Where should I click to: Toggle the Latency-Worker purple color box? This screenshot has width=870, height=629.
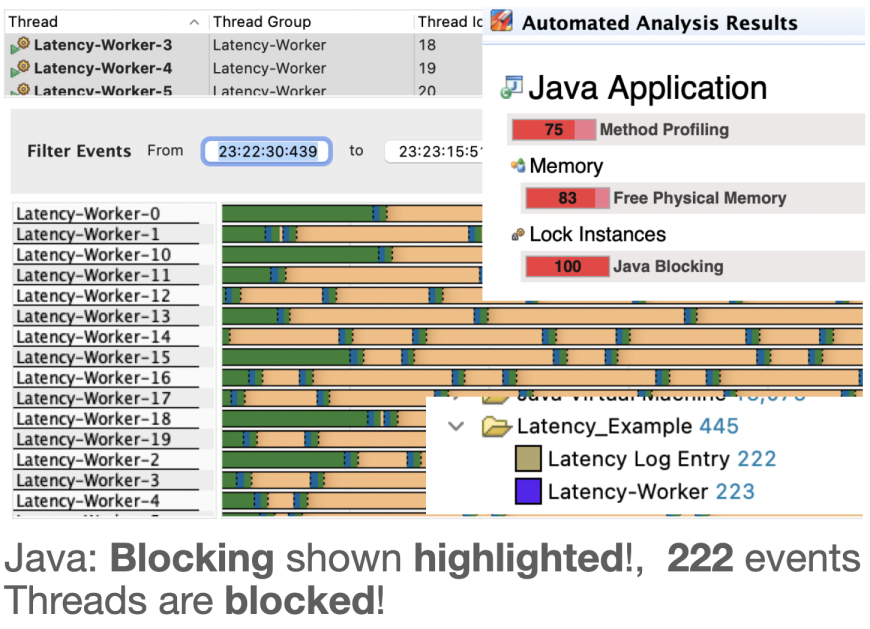click(x=528, y=491)
